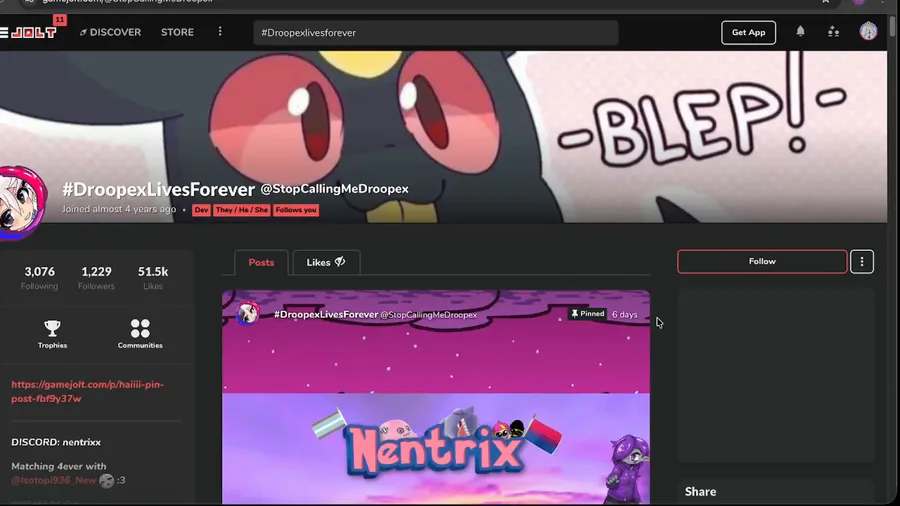Open the Store page
900x506 pixels.
tap(177, 32)
